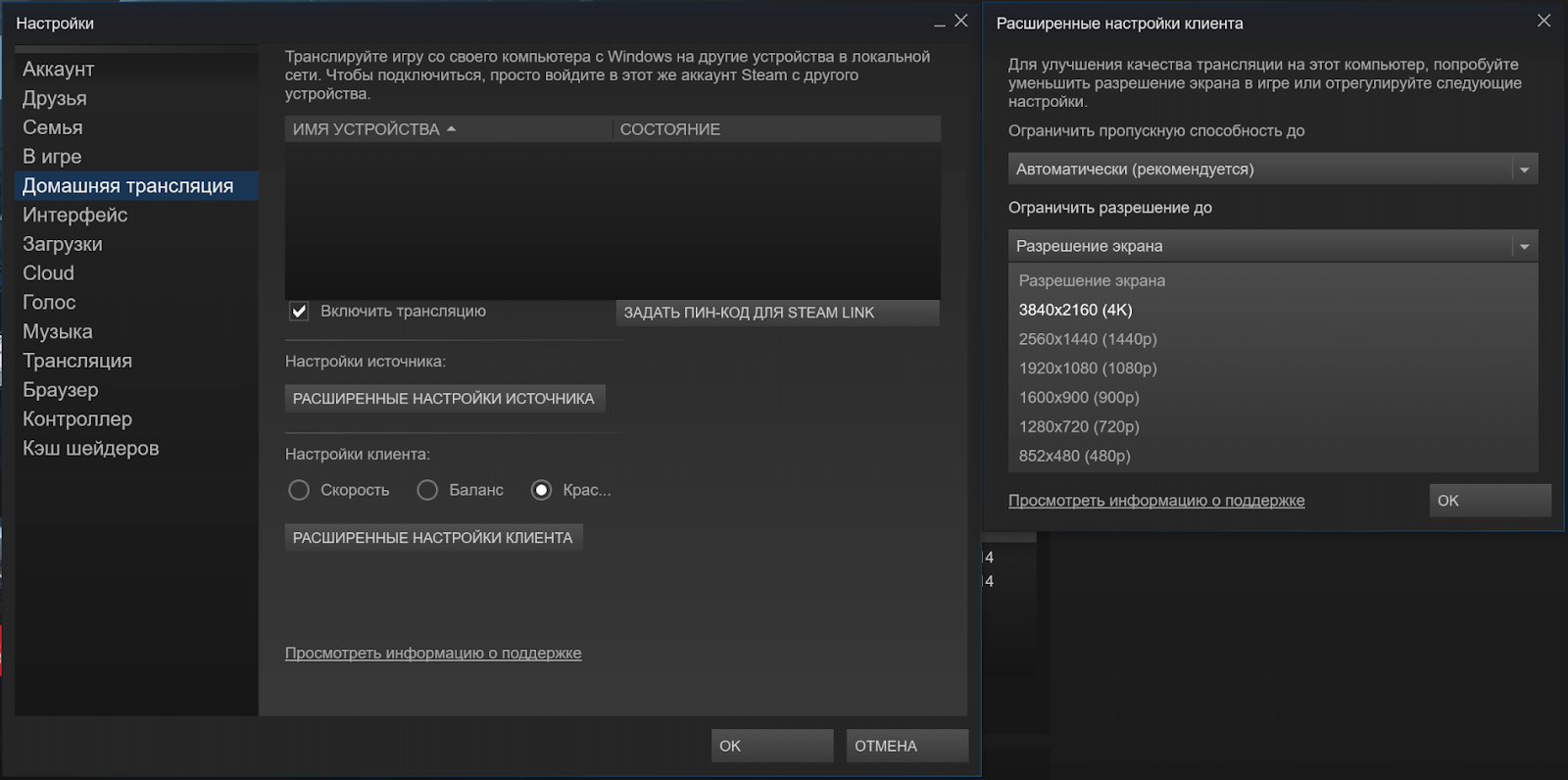Click the ОТМЕНА button

point(907,746)
